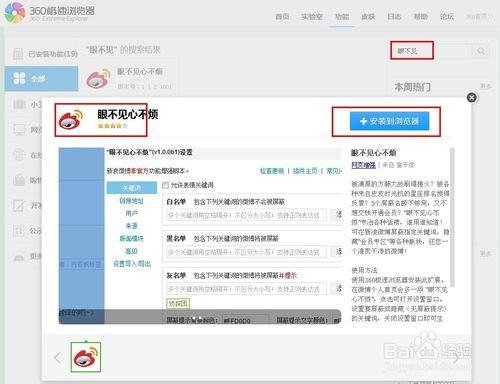Viewport: 500px width, 384px height.
Task: Click the monitor icon in the sidebar
Action: point(19,129)
